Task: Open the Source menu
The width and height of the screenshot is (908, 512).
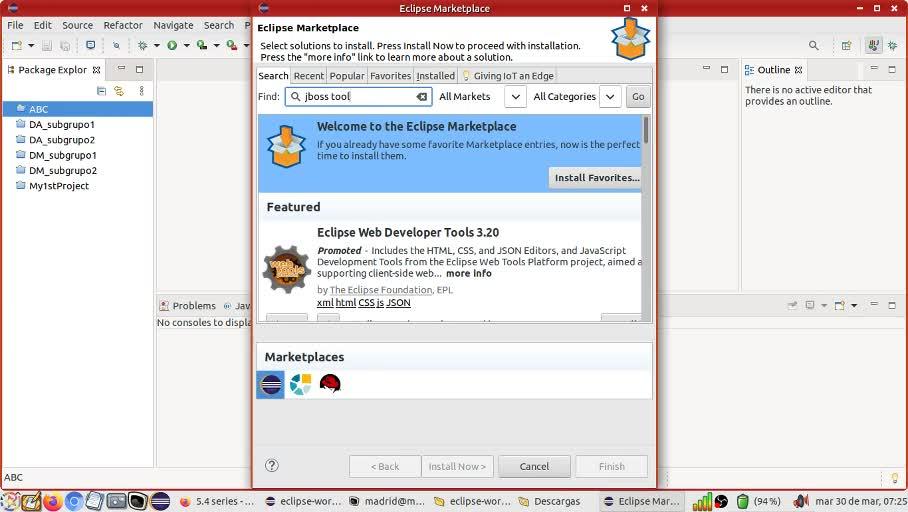Action: pyautogui.click(x=78, y=25)
